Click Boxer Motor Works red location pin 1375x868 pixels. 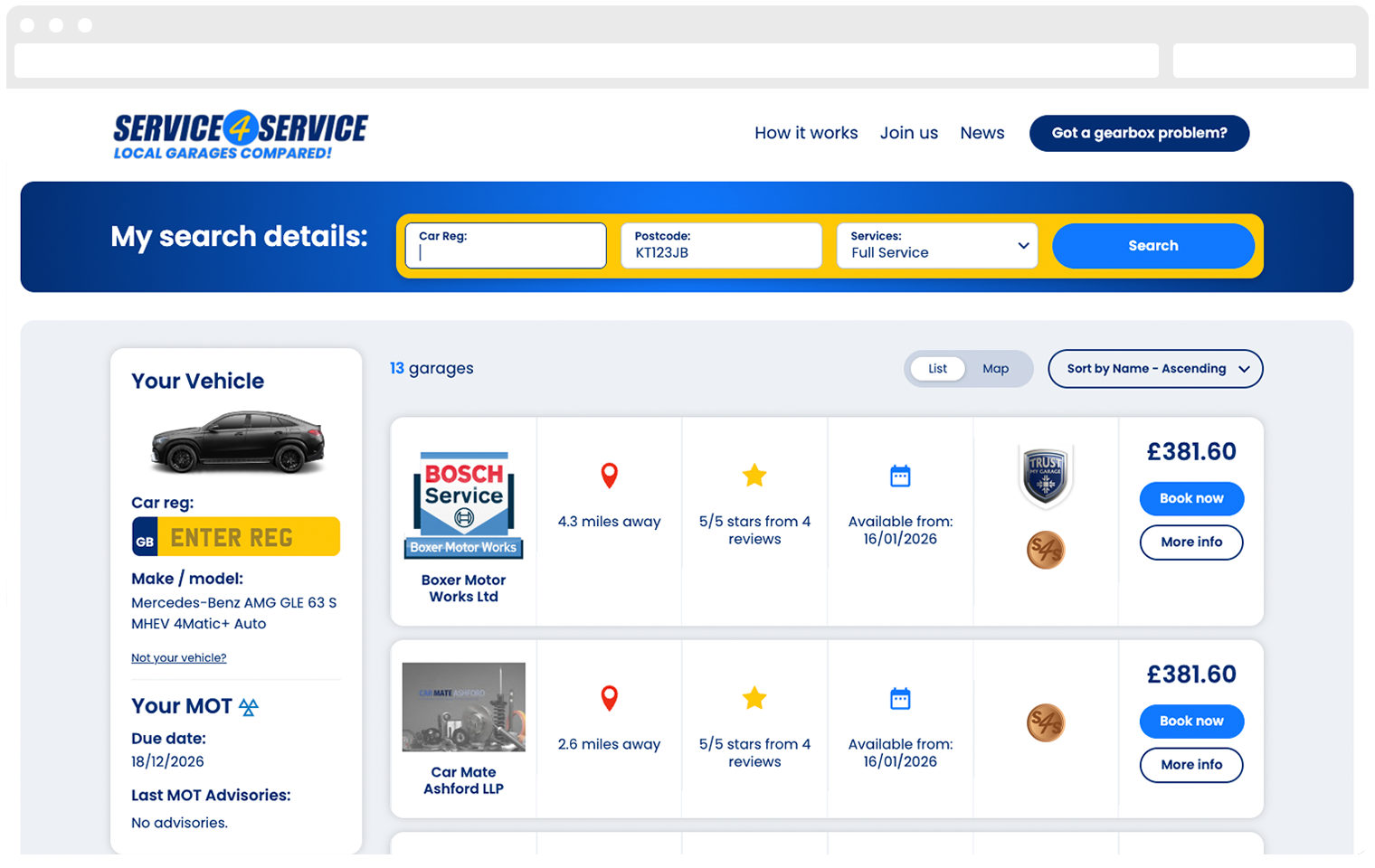tap(610, 476)
